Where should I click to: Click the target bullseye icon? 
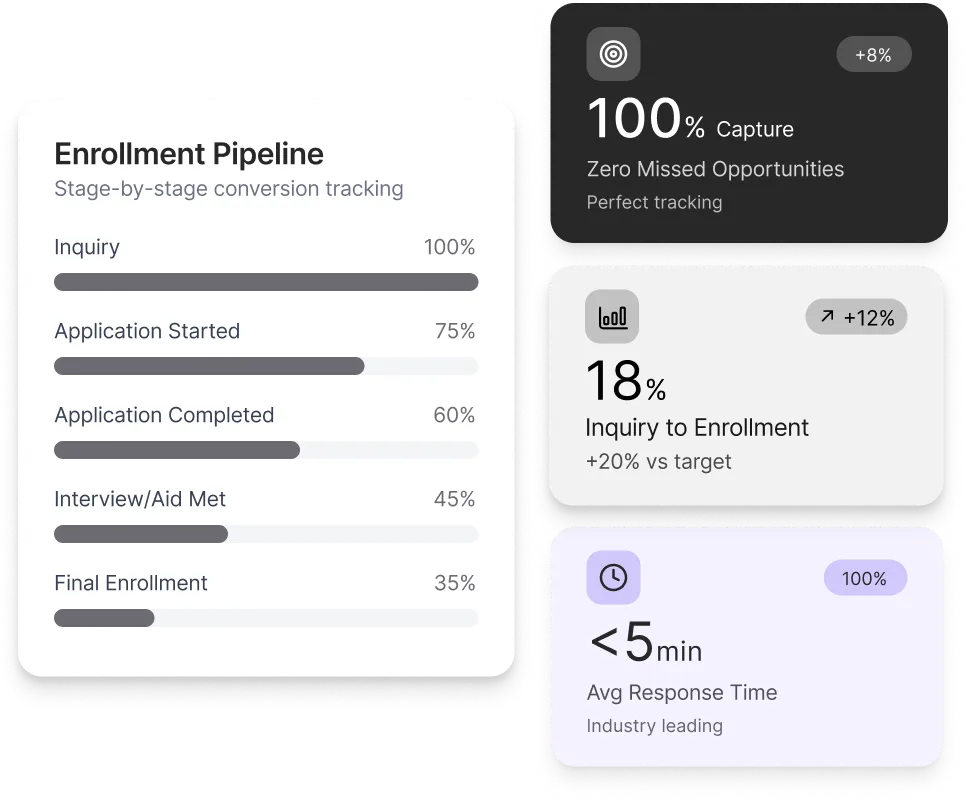[x=613, y=55]
